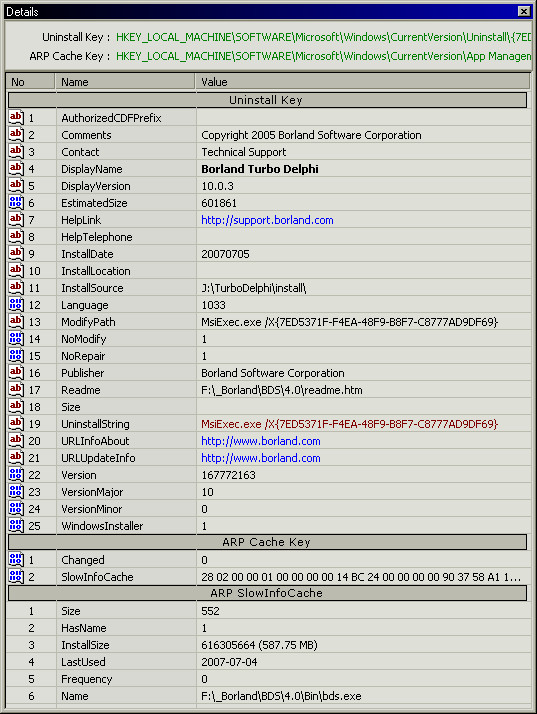Click the binary icon beside EstimatedSize
The width and height of the screenshot is (537, 714).
coord(16,202)
